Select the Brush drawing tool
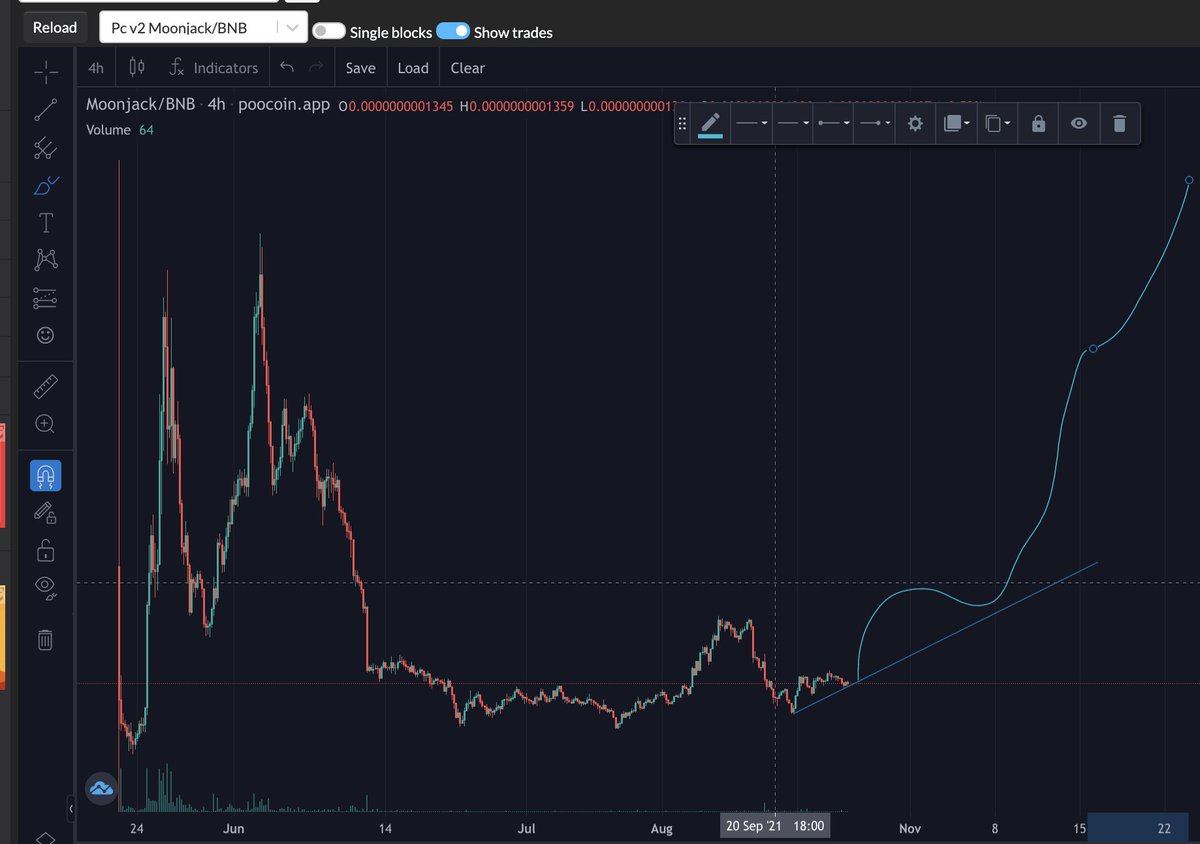Screen dimensions: 1200x844 (x=45, y=185)
